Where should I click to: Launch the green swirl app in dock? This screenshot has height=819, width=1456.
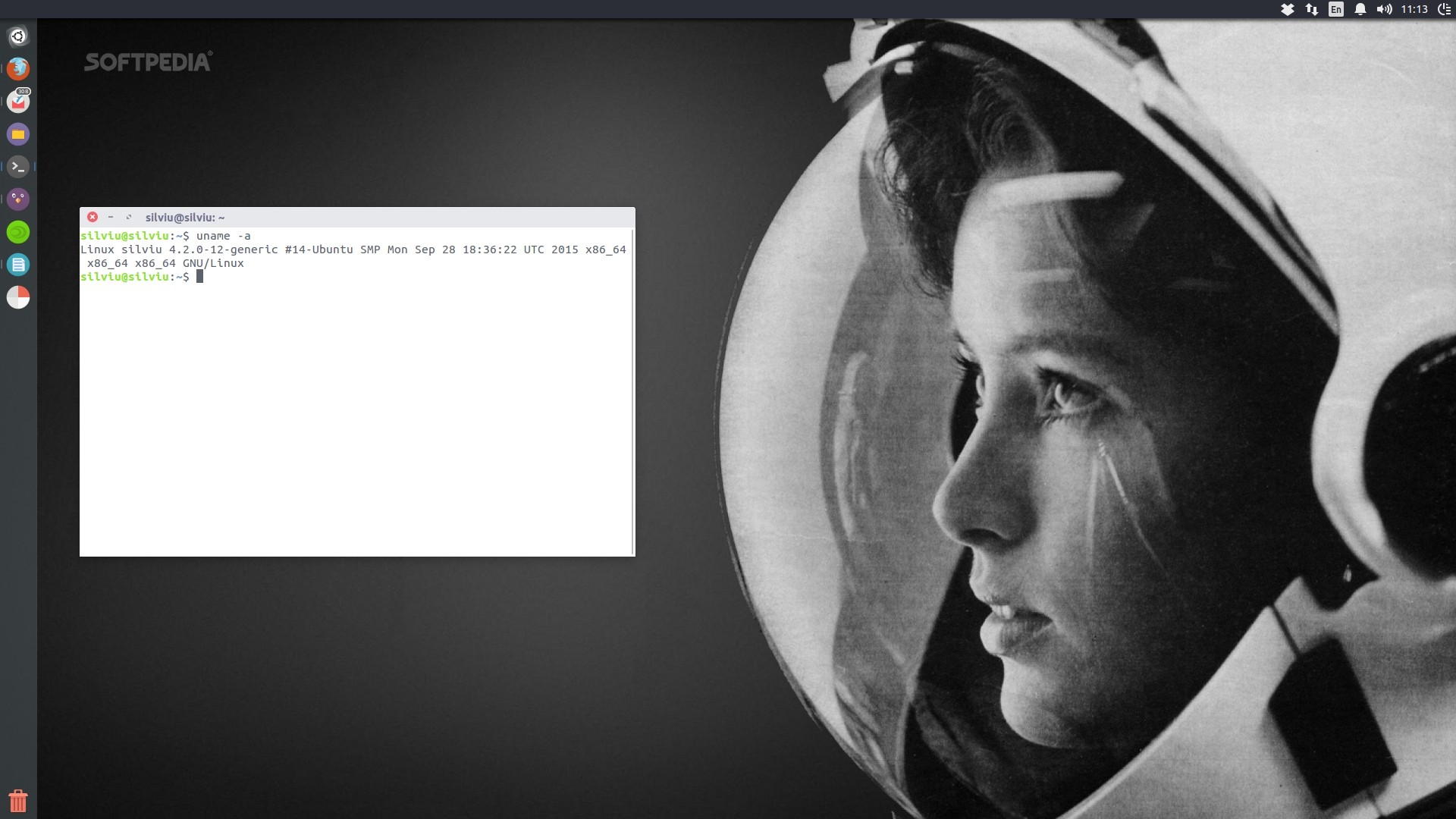(x=18, y=232)
